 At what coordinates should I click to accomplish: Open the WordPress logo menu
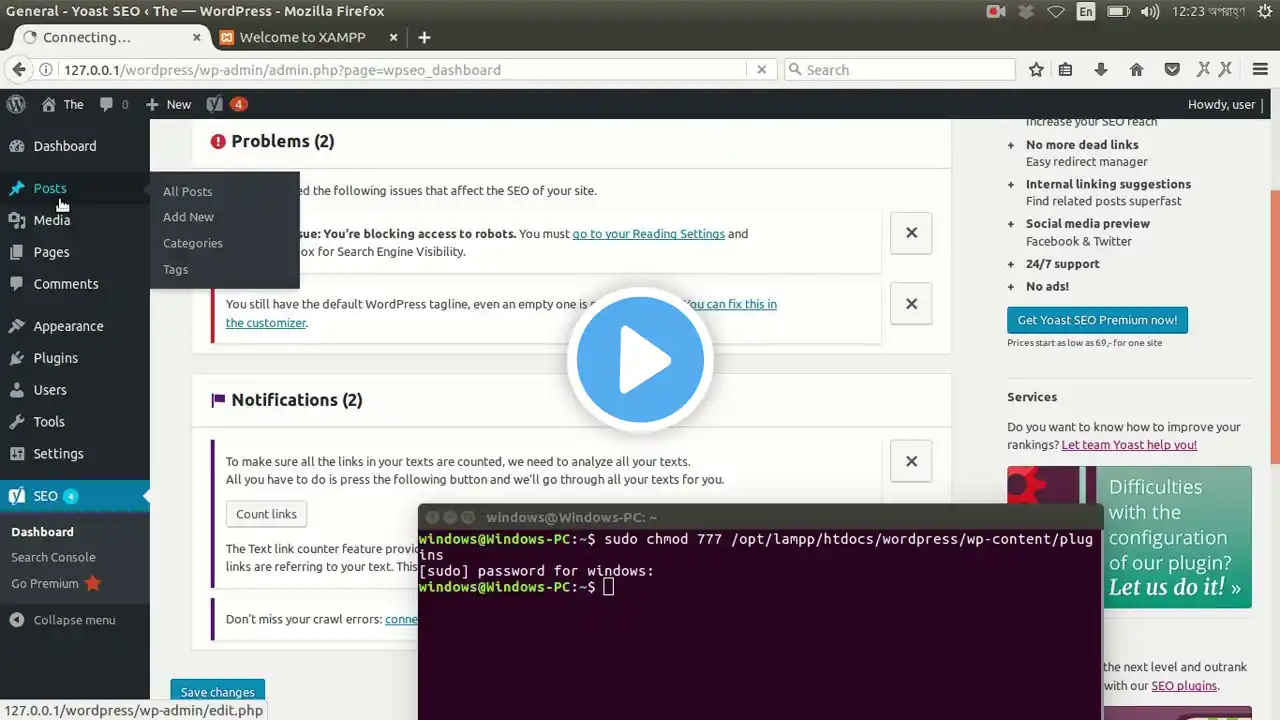(16, 104)
